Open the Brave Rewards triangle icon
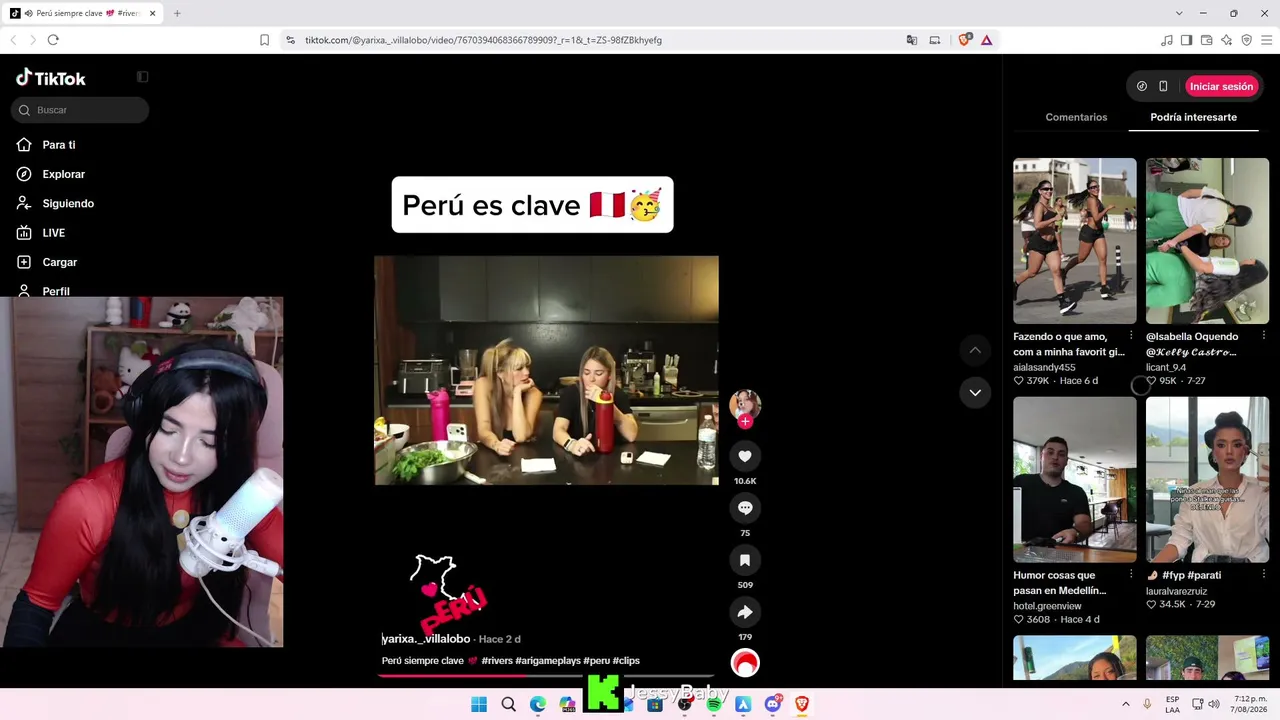The height and width of the screenshot is (720, 1280). [x=986, y=40]
